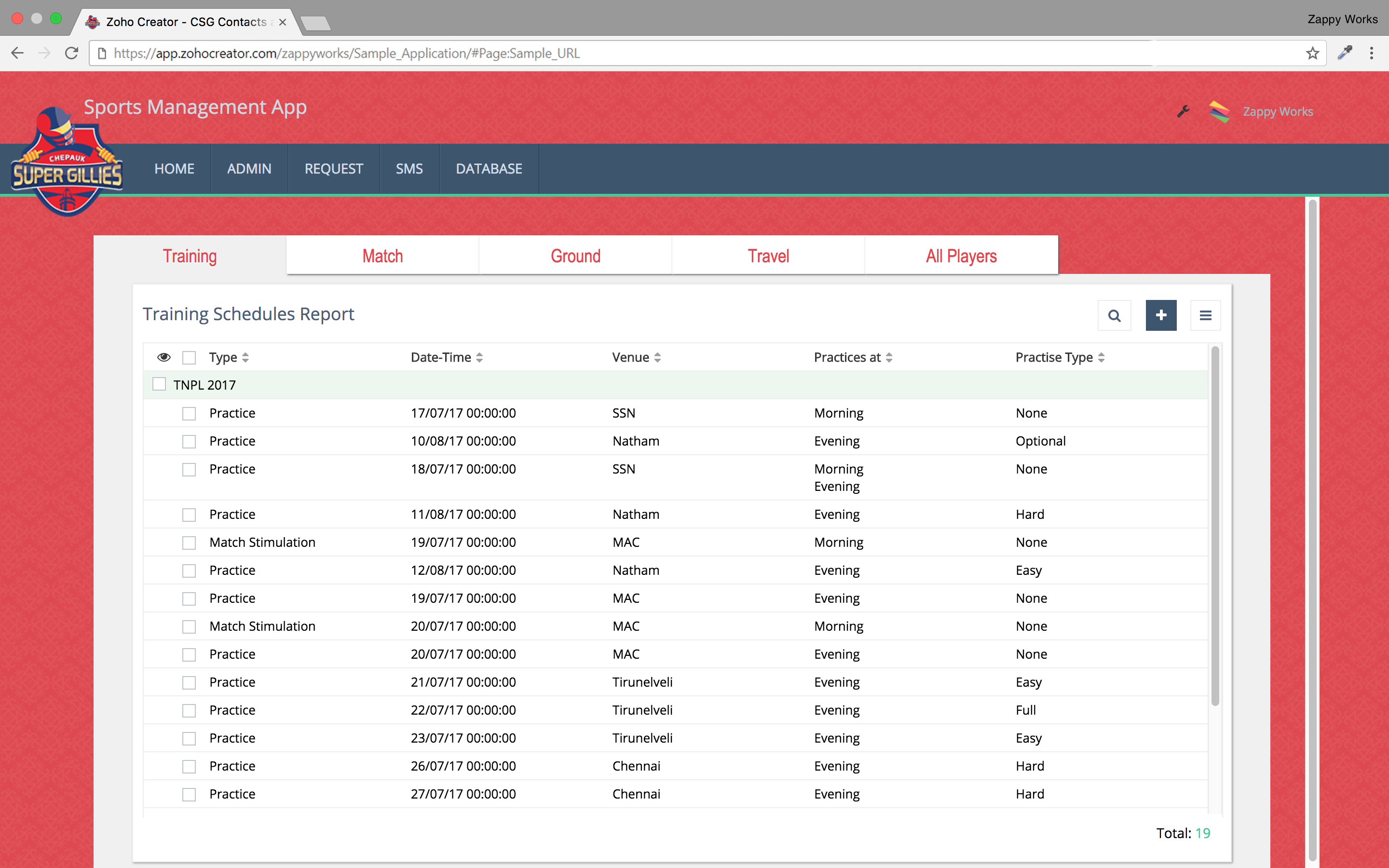The height and width of the screenshot is (868, 1389).
Task: Click the TNPL 2017 group row label
Action: tap(204, 385)
